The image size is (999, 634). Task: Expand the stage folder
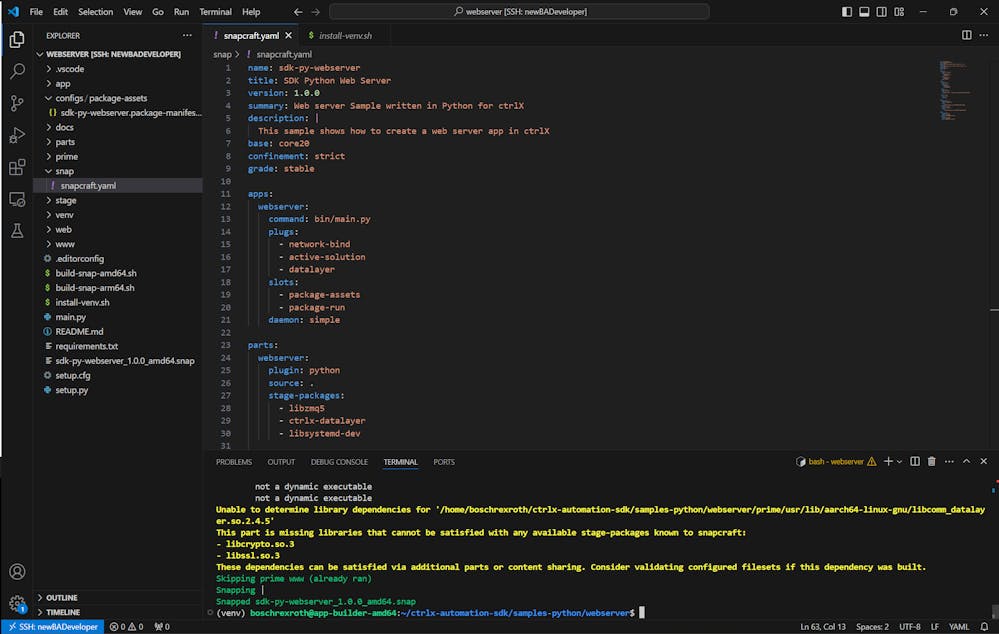pyautogui.click(x=66, y=200)
